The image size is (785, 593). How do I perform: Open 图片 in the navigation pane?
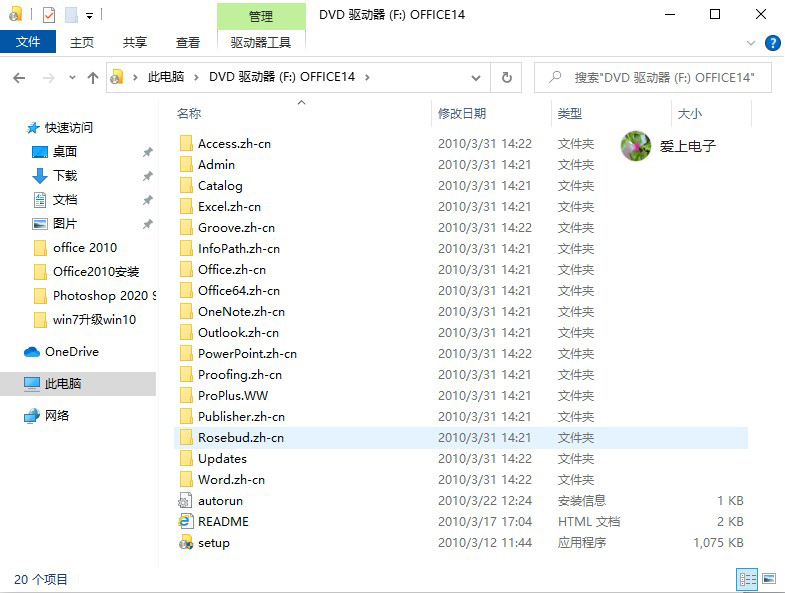pyautogui.click(x=65, y=224)
